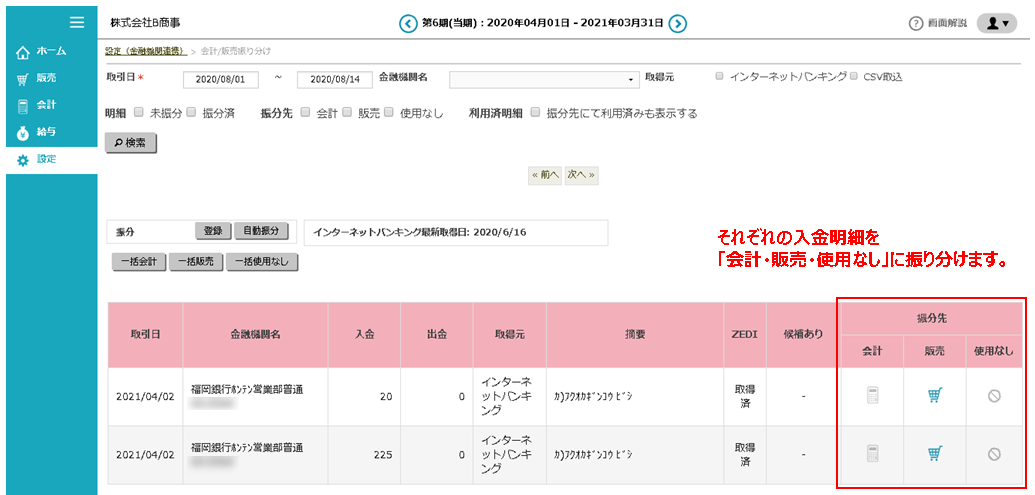1035x495 pixels.
Task: Enable the インターネットバンキング checkbox
Action: 720,76
